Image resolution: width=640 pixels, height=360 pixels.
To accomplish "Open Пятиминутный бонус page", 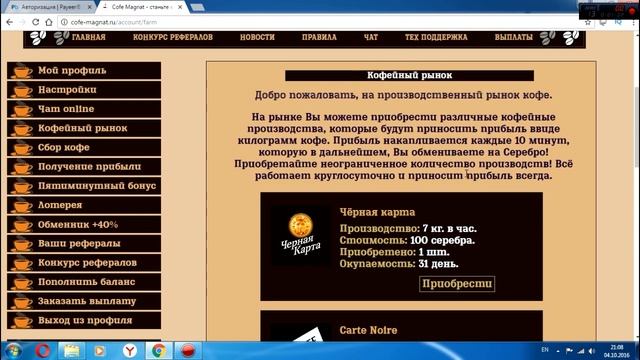I will (x=84, y=186).
